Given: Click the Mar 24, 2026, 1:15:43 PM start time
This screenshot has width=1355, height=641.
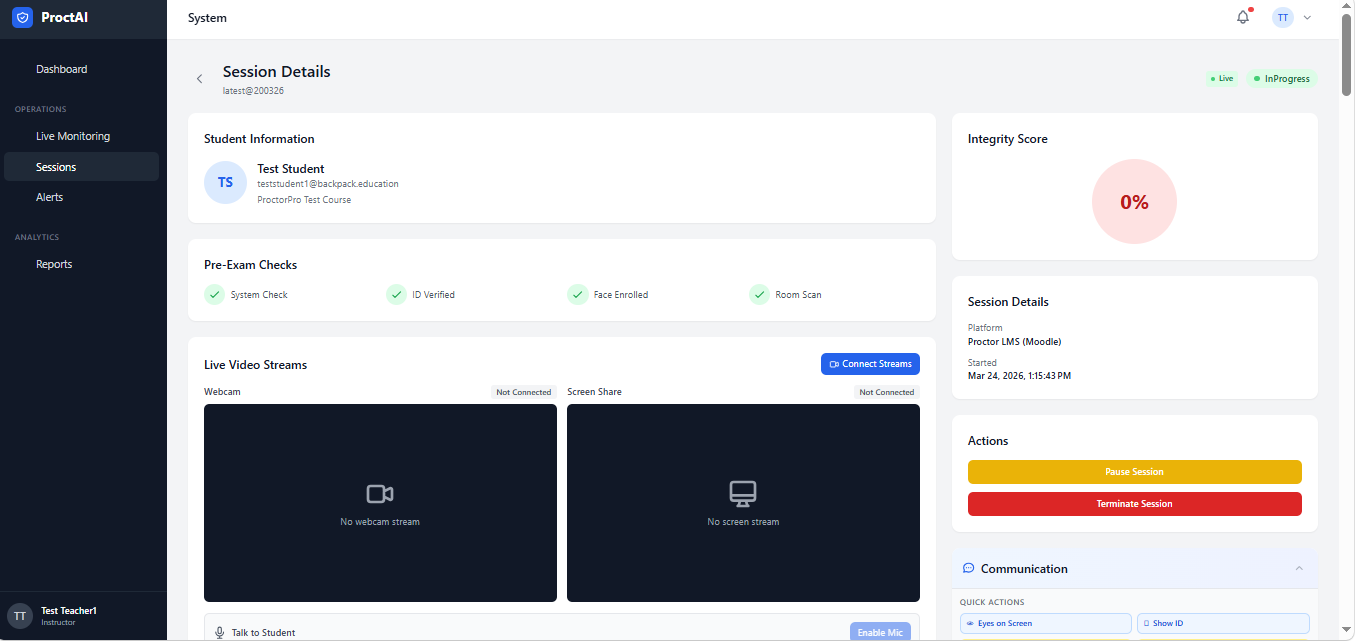Looking at the screenshot, I should tap(1019, 376).
